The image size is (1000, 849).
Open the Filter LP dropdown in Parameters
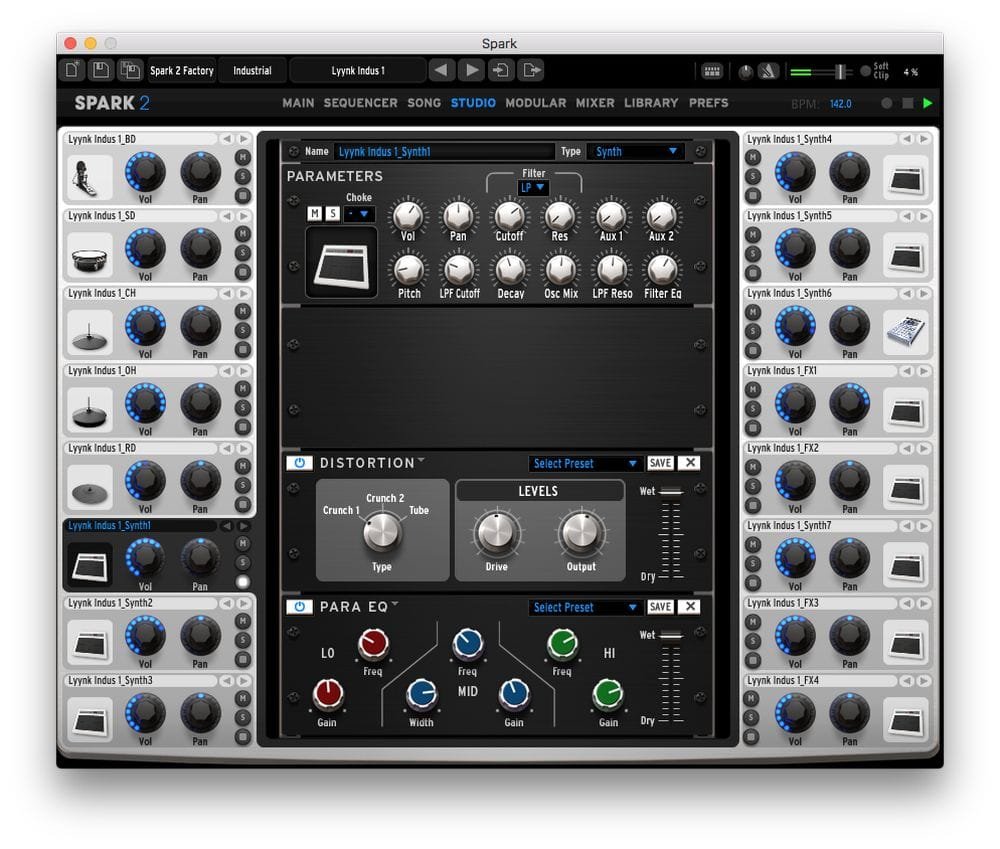(533, 188)
